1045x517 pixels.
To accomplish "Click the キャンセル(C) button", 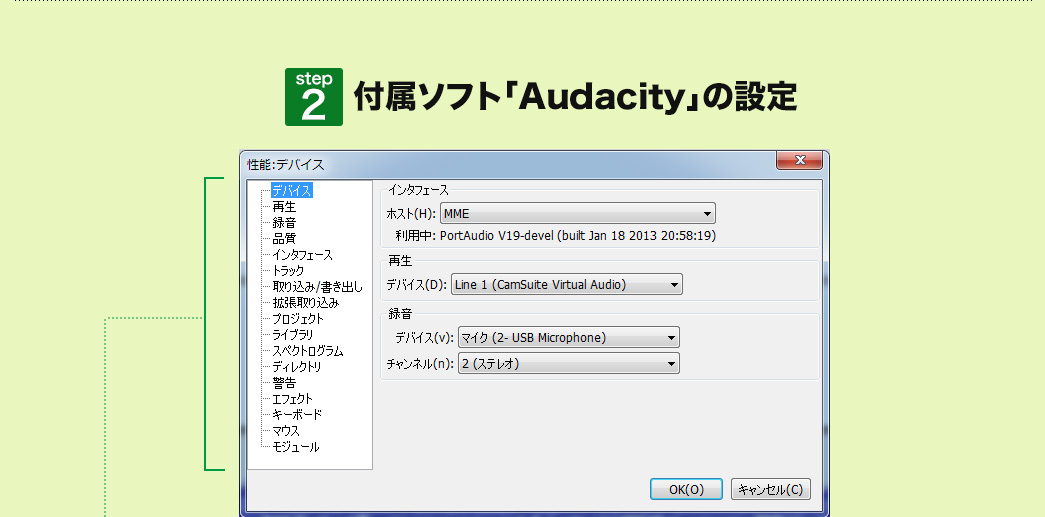I will 771,489.
